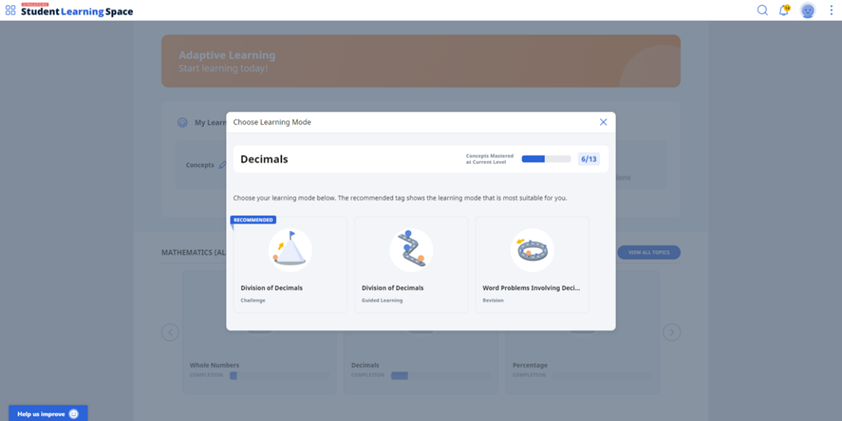Screen dimensions: 842x421
Task: Select the circular track Revision icon
Action: click(532, 250)
